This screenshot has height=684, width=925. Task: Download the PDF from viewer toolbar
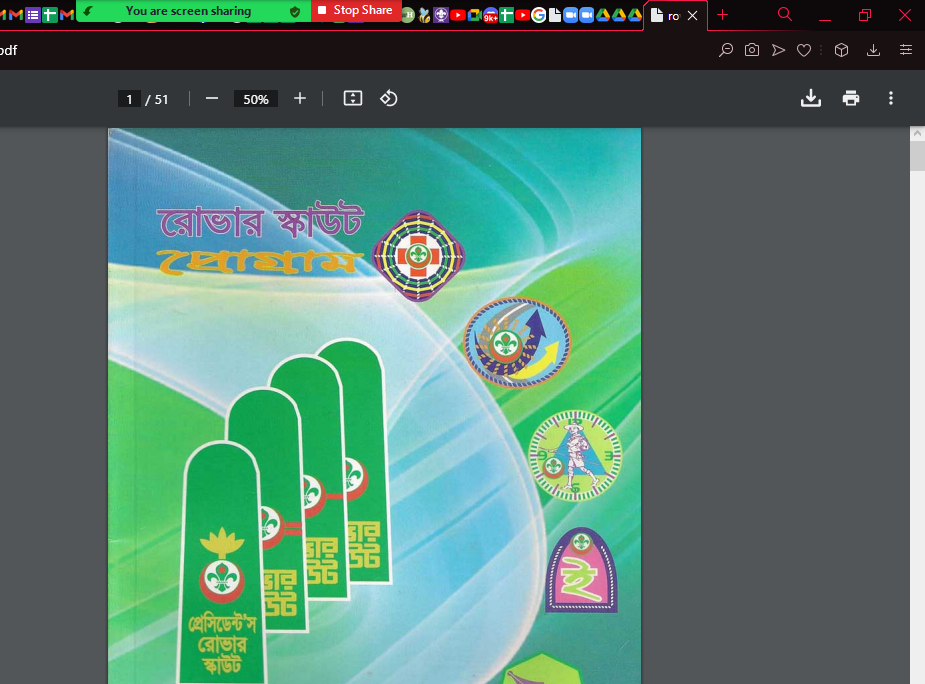point(811,98)
